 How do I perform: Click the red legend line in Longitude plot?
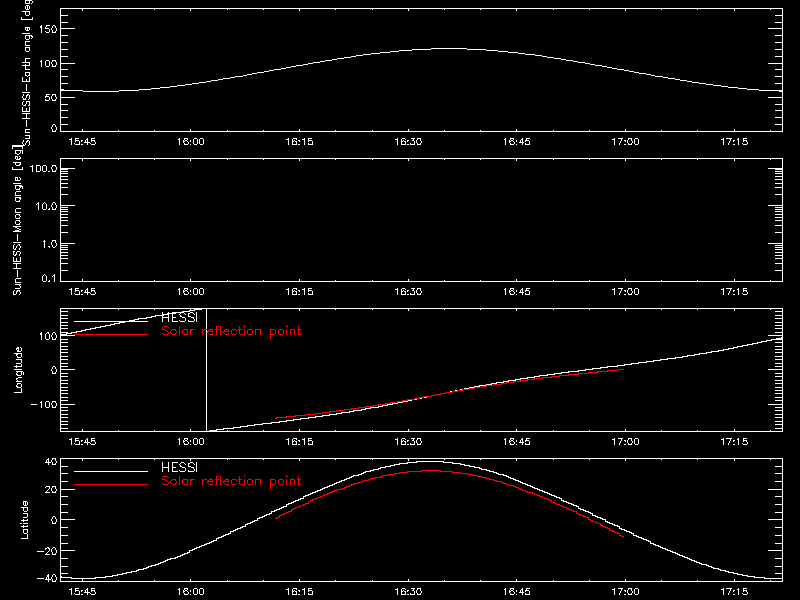[111, 334]
